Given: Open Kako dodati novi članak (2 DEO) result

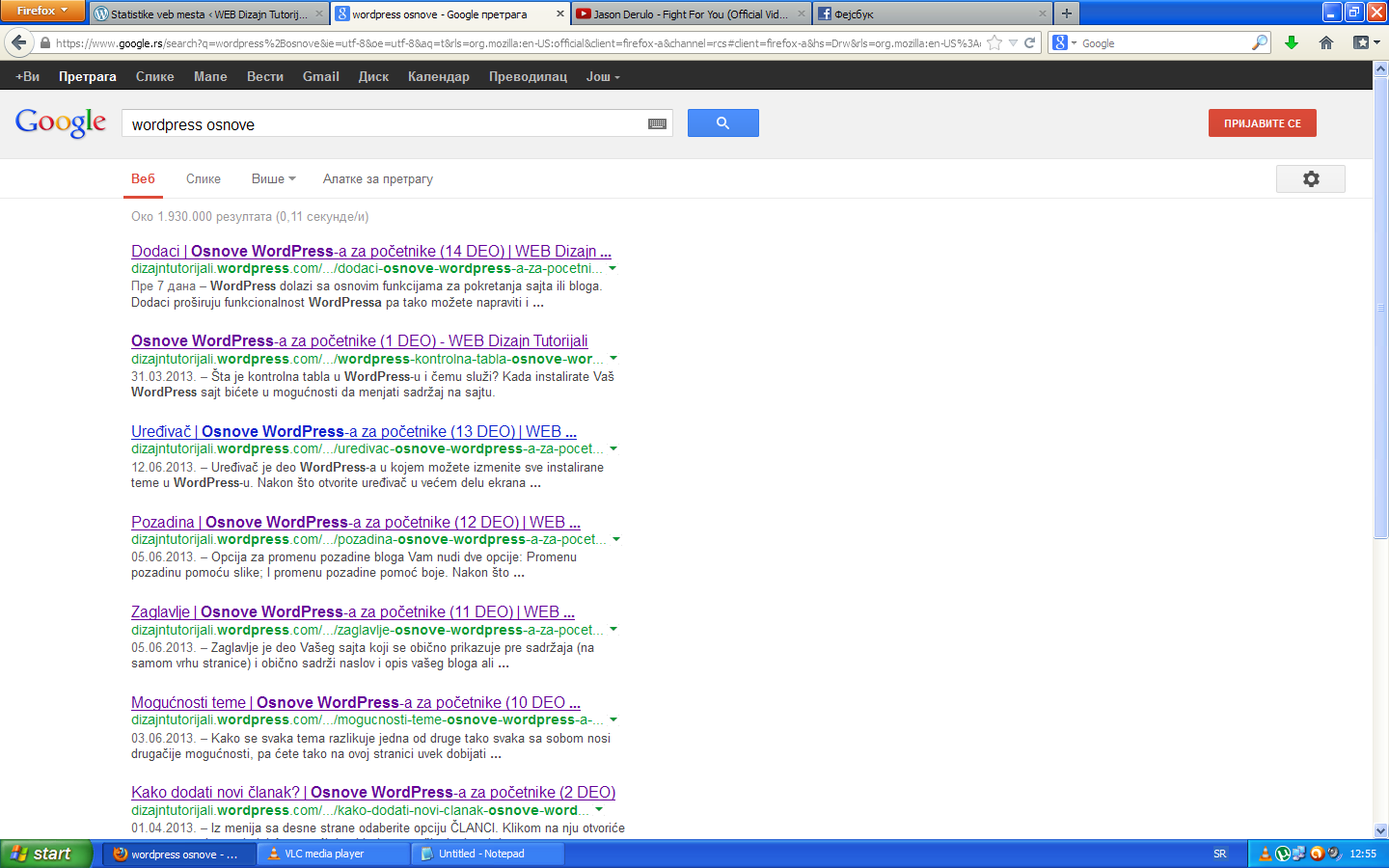Looking at the screenshot, I should point(373,792).
